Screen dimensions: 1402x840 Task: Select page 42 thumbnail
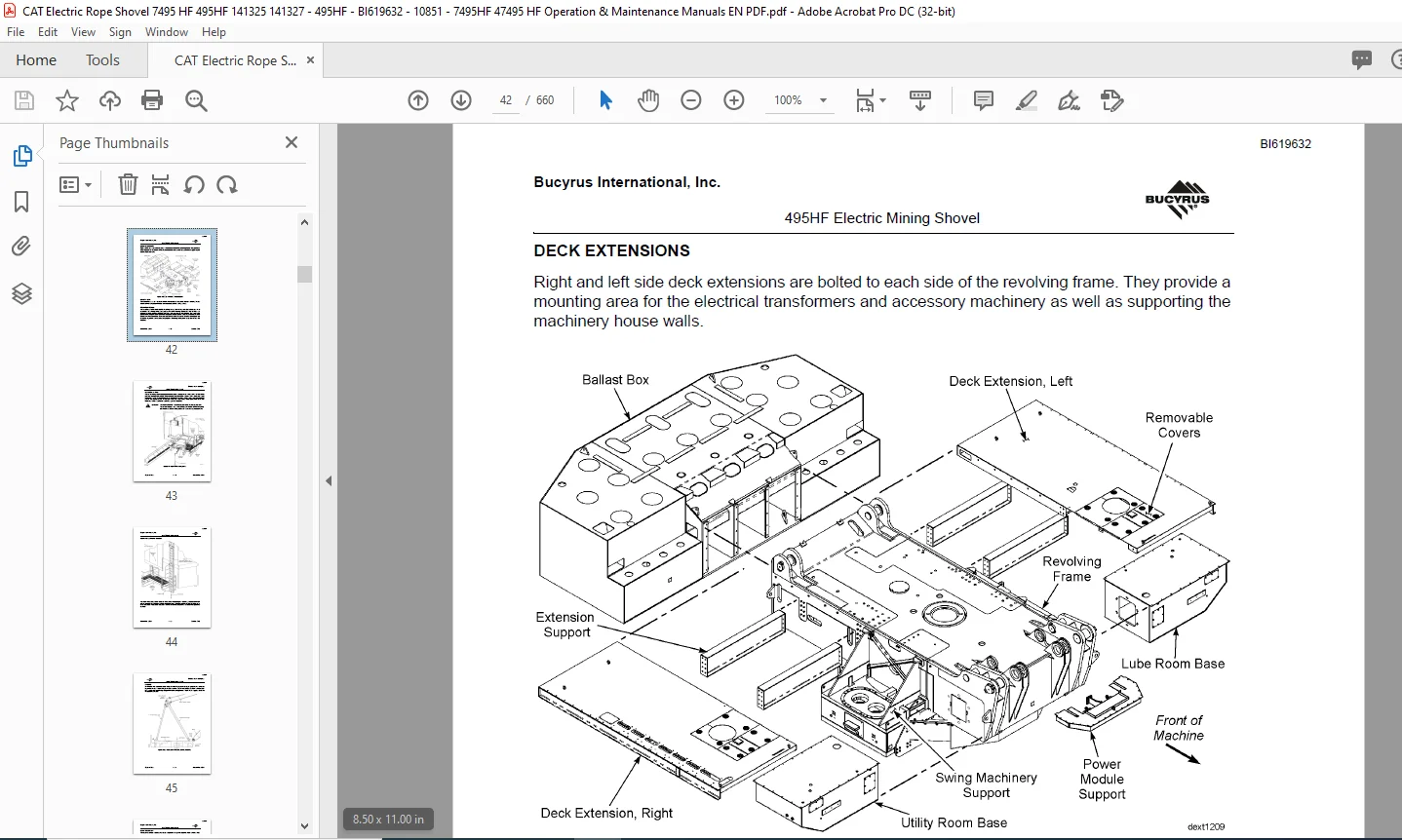point(172,285)
